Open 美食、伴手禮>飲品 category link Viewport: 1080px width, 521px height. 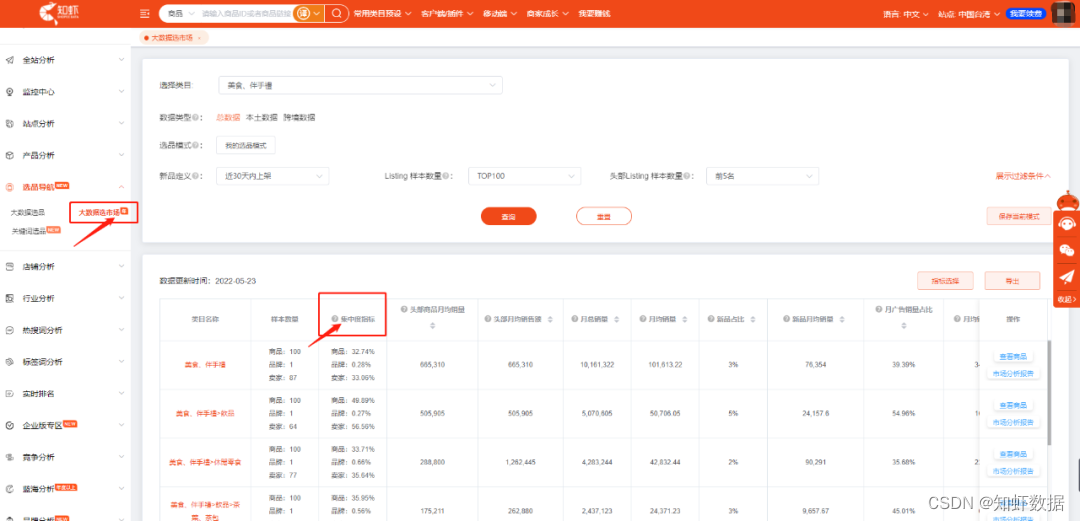pyautogui.click(x=205, y=413)
